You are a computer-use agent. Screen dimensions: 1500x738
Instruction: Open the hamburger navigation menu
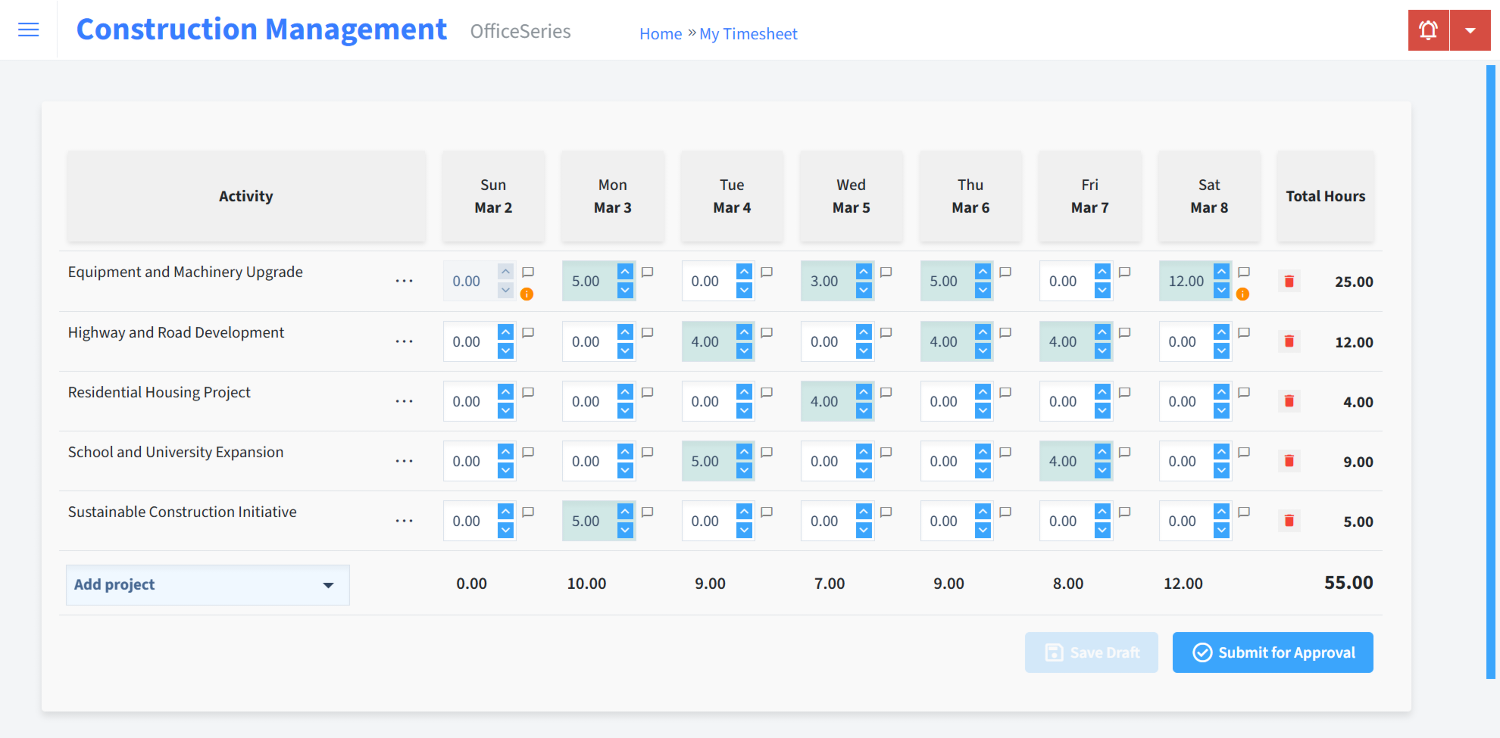[x=28, y=29]
